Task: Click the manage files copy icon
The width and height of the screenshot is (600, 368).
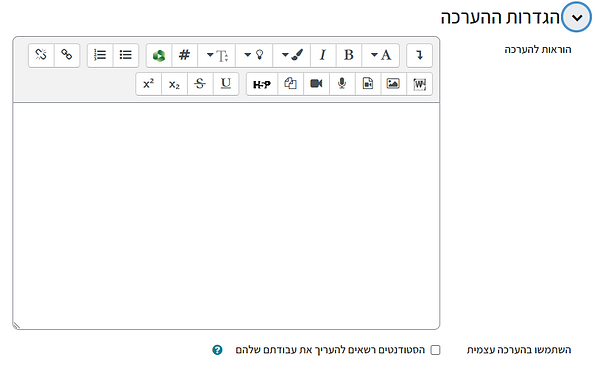Action: pyautogui.click(x=290, y=84)
